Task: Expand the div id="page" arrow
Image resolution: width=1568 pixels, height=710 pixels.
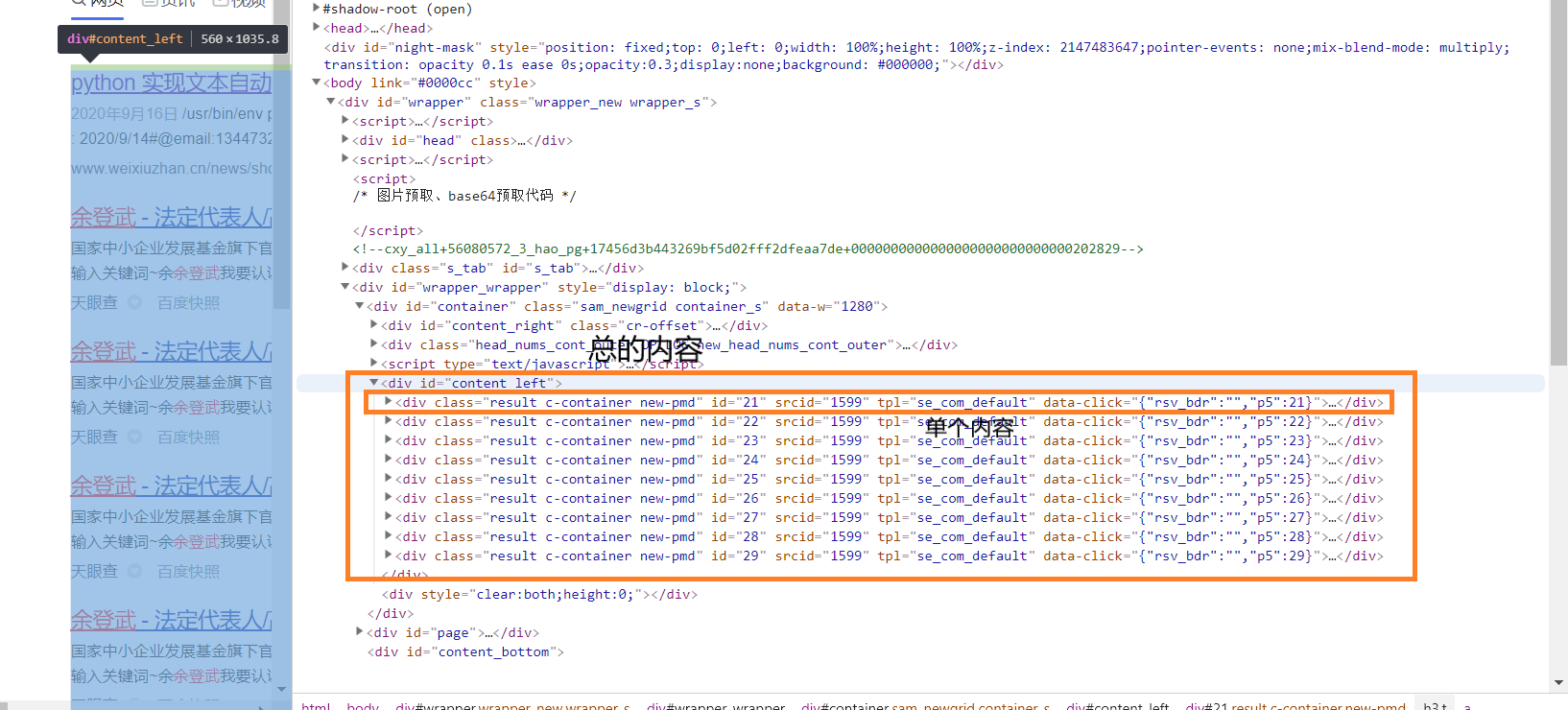Action: [359, 631]
